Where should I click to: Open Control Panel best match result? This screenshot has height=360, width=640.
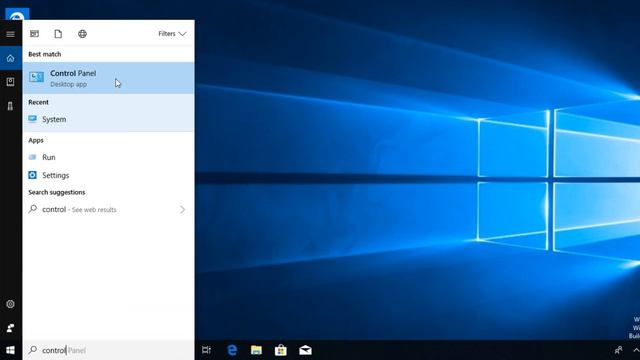tap(109, 78)
